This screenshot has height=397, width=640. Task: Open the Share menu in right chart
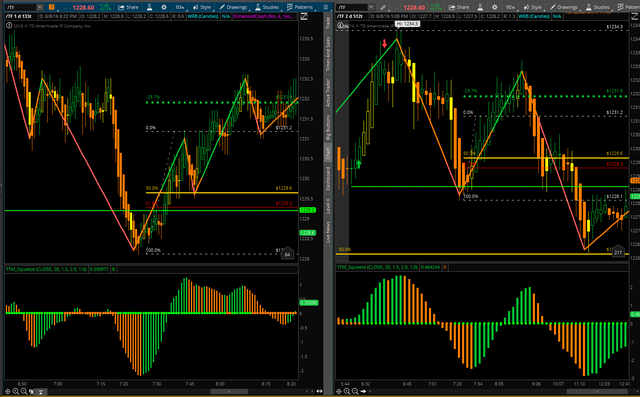pyautogui.click(x=459, y=7)
